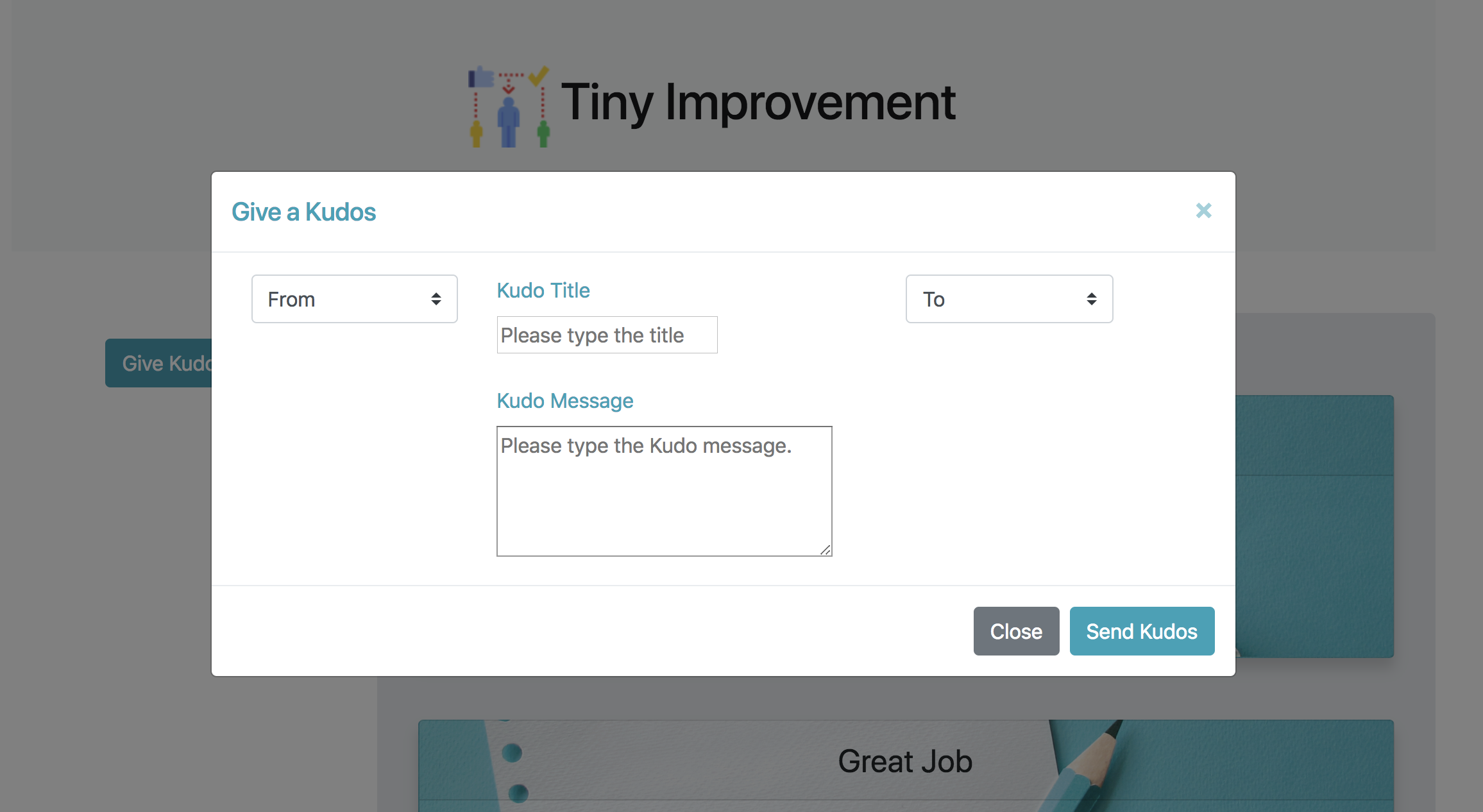Click the Kudo Title input field
The height and width of the screenshot is (812, 1483).
[x=607, y=335]
